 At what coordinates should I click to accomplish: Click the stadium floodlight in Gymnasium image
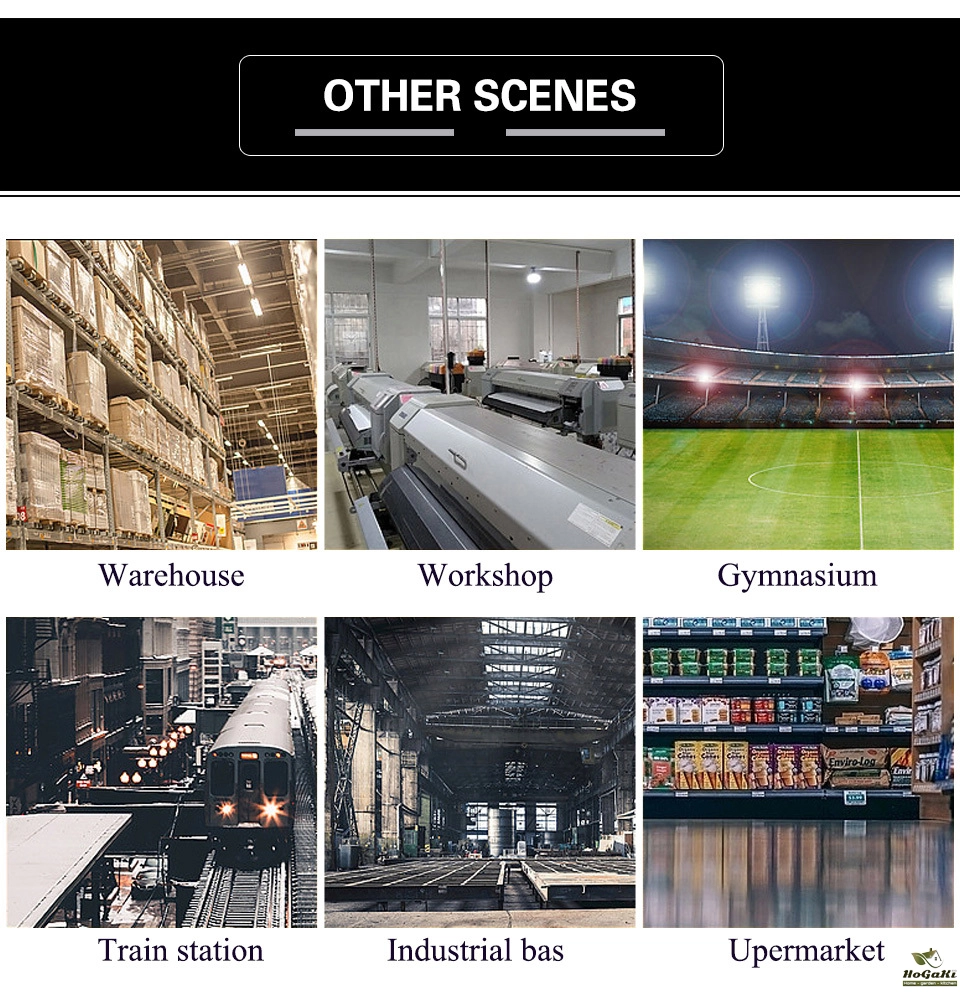tap(762, 292)
